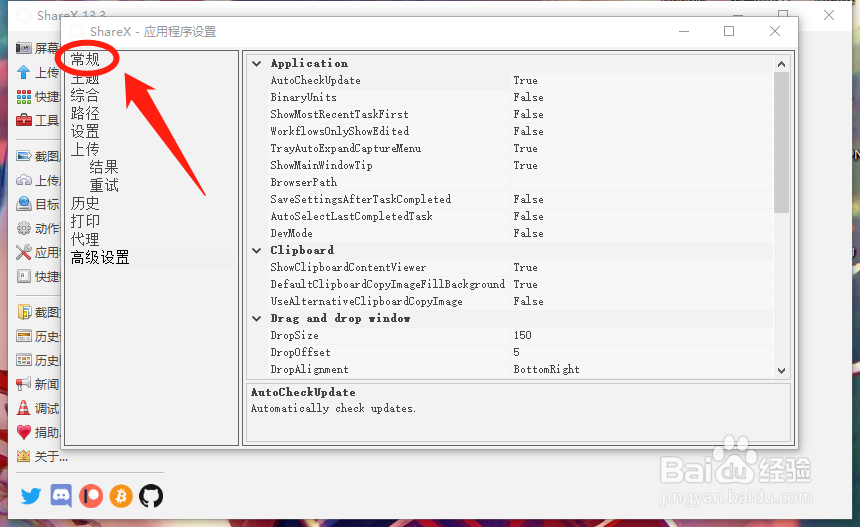The image size is (860, 527).
Task: Click the destinations globe icon in main window
Action: pos(24,203)
